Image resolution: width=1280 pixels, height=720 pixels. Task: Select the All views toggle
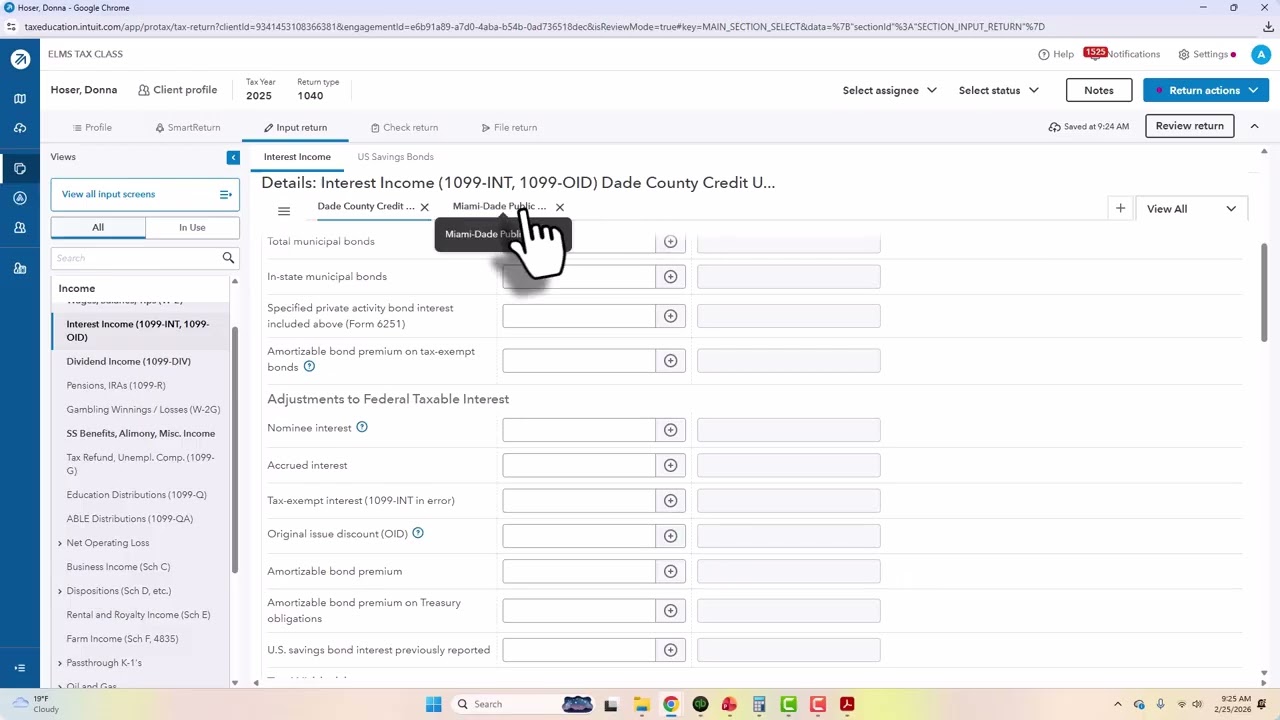click(98, 227)
